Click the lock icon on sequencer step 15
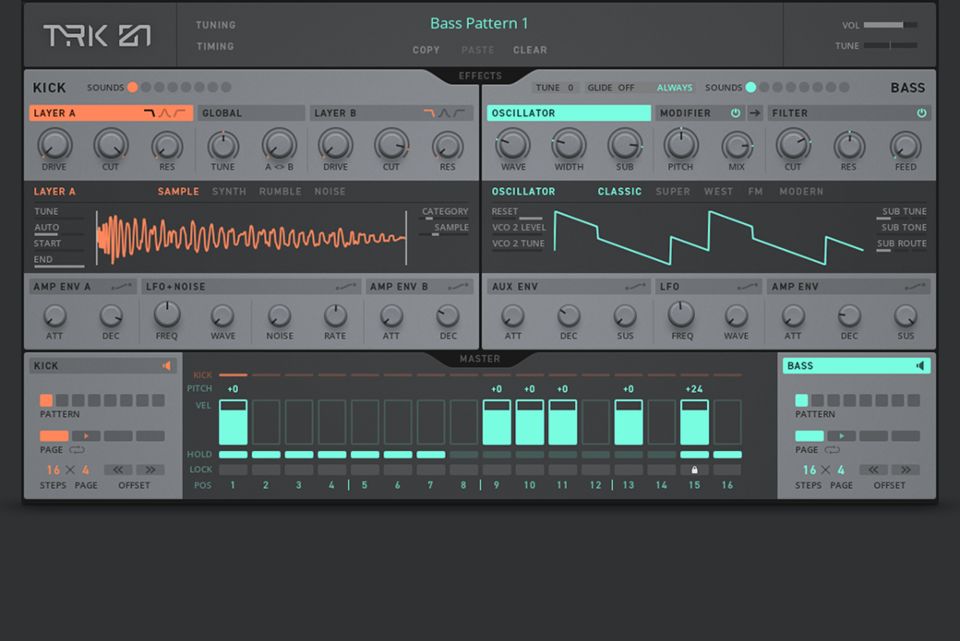 click(x=694, y=469)
